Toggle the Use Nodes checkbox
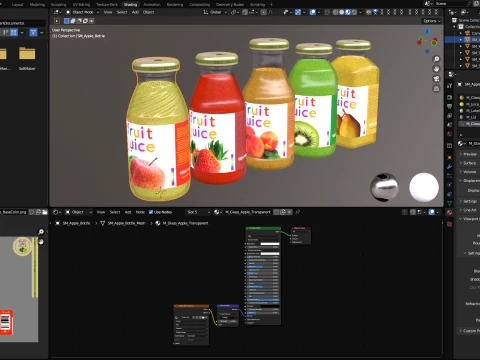 click(151, 212)
